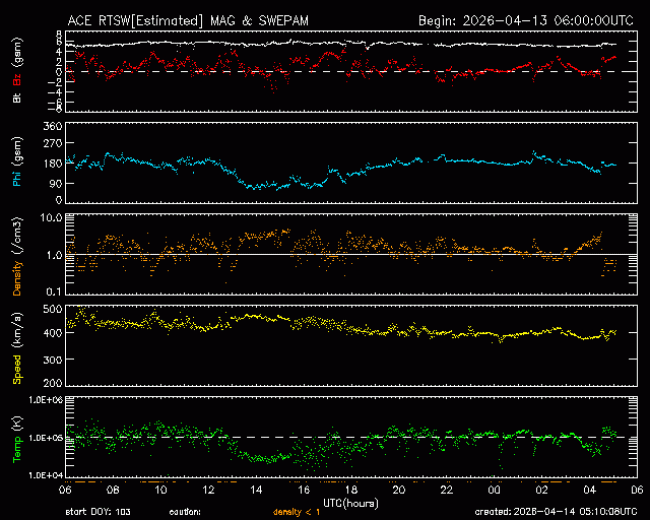Select the "Begin: 2026-04-13 06:00:00UTC" text

(x=526, y=21)
